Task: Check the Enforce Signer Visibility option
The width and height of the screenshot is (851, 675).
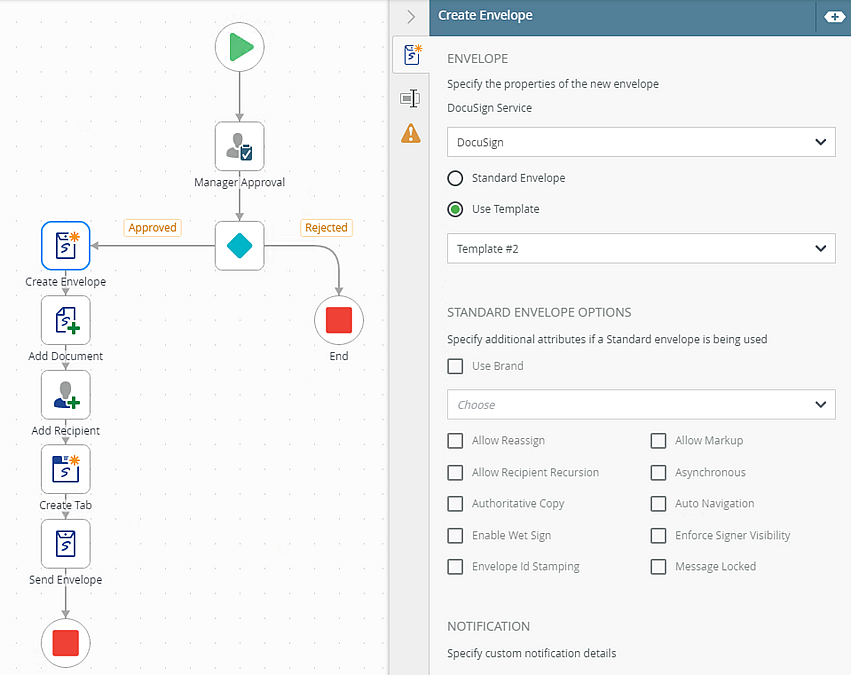Action: point(658,535)
